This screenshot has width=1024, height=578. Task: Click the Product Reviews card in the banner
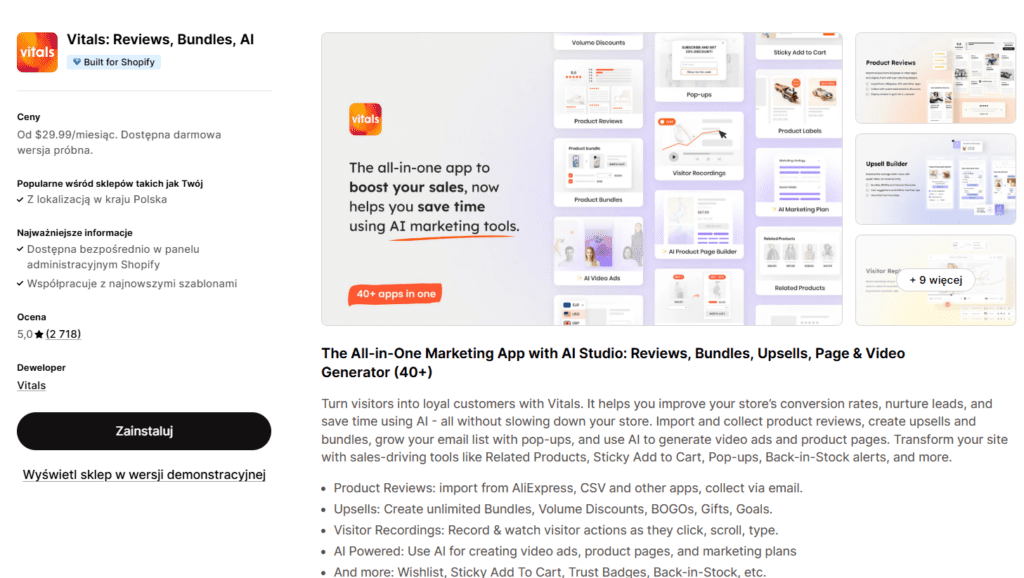(598, 94)
